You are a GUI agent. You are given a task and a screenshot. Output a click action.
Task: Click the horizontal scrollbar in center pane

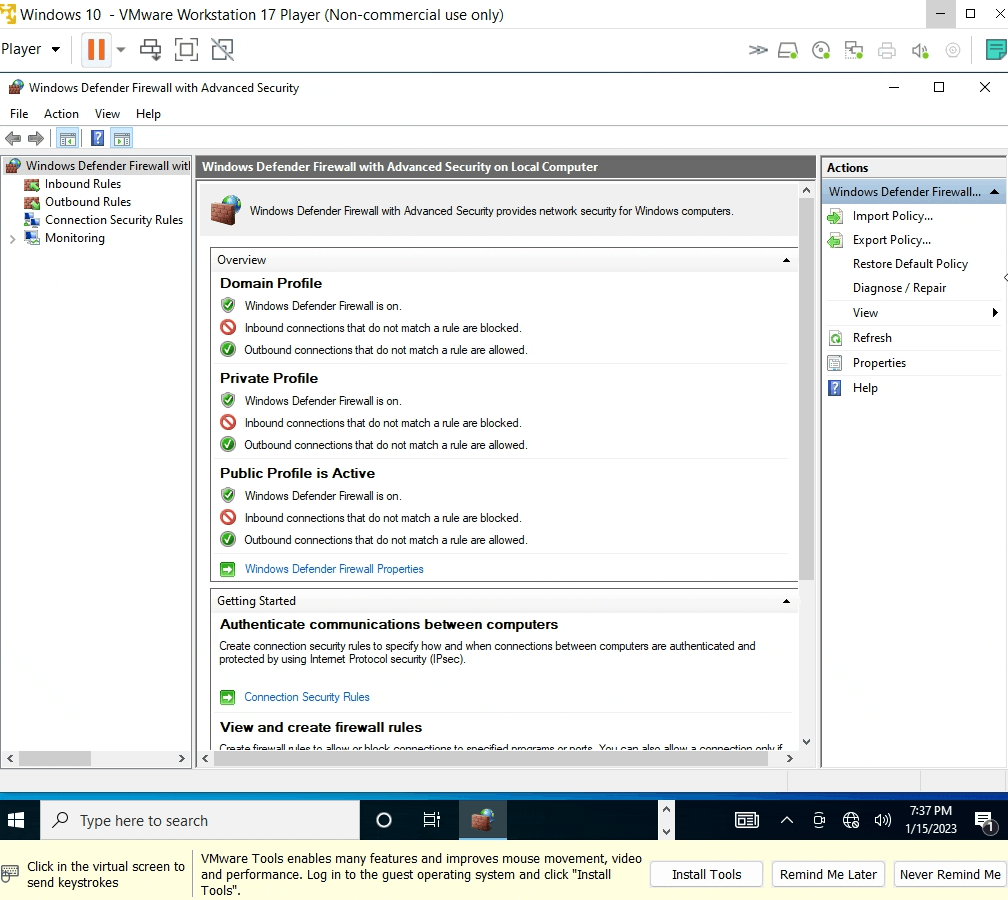pos(490,759)
